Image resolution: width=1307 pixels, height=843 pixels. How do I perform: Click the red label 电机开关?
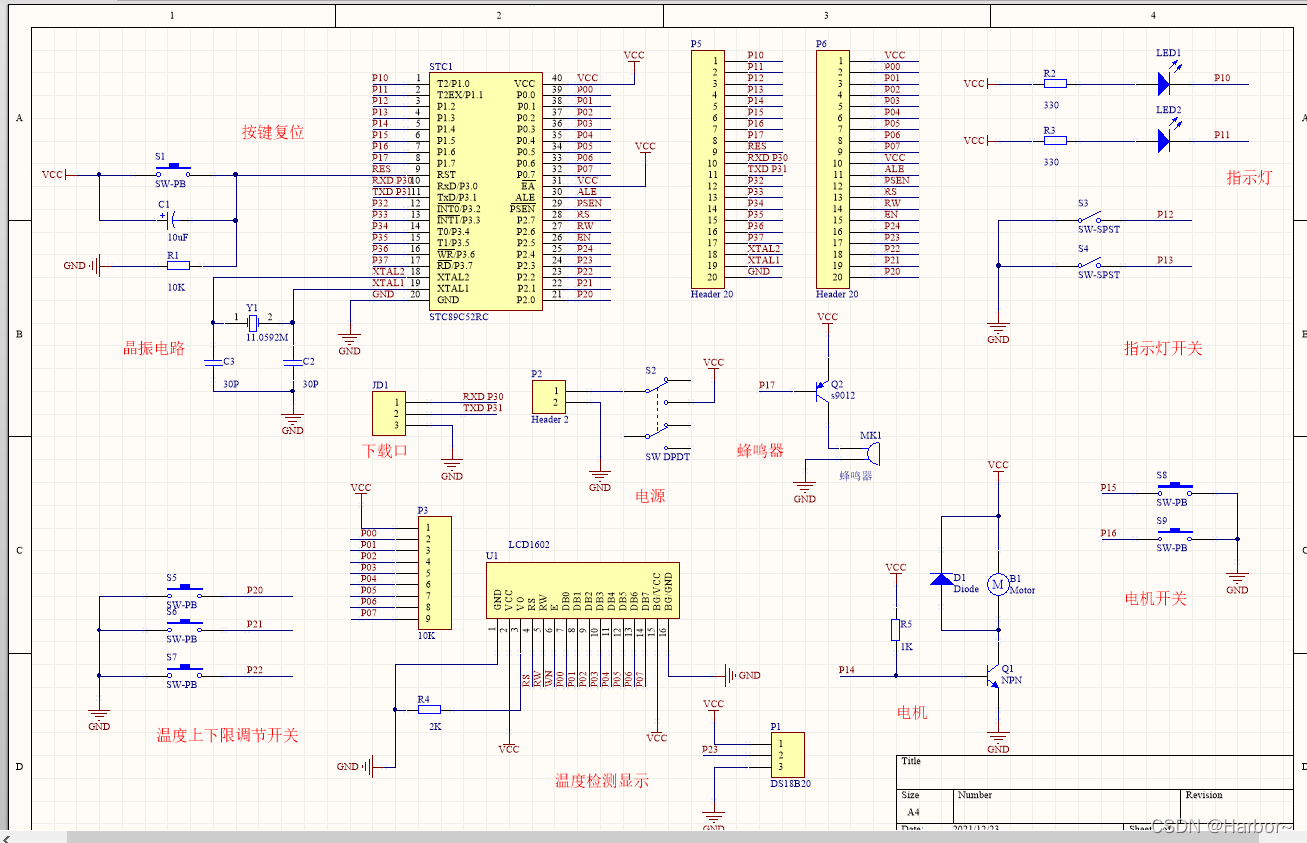click(x=1156, y=598)
